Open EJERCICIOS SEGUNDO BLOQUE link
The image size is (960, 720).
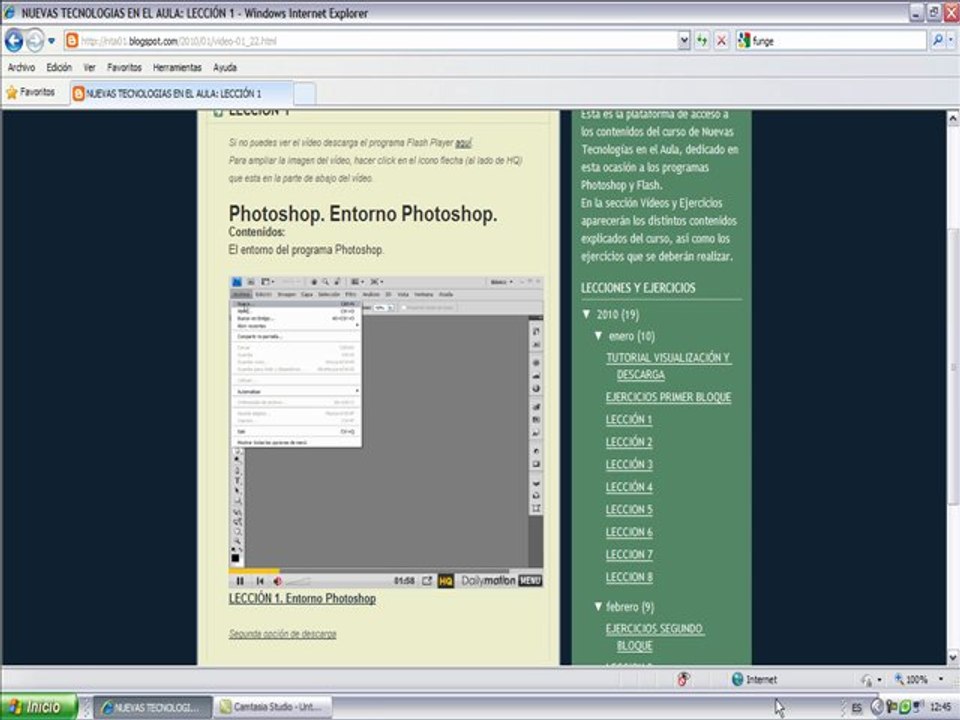[654, 637]
